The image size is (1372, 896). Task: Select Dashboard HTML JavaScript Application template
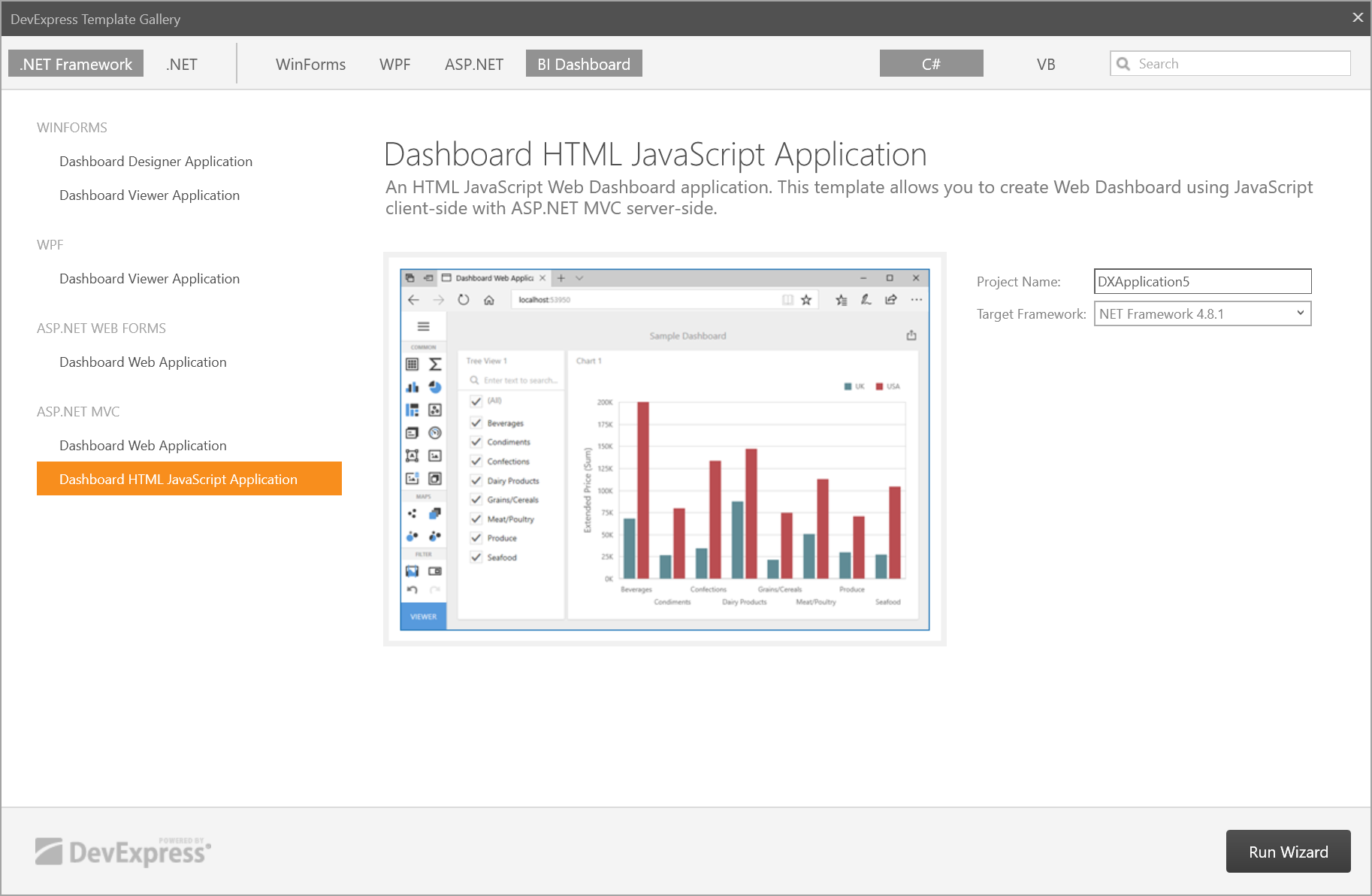pos(189,479)
